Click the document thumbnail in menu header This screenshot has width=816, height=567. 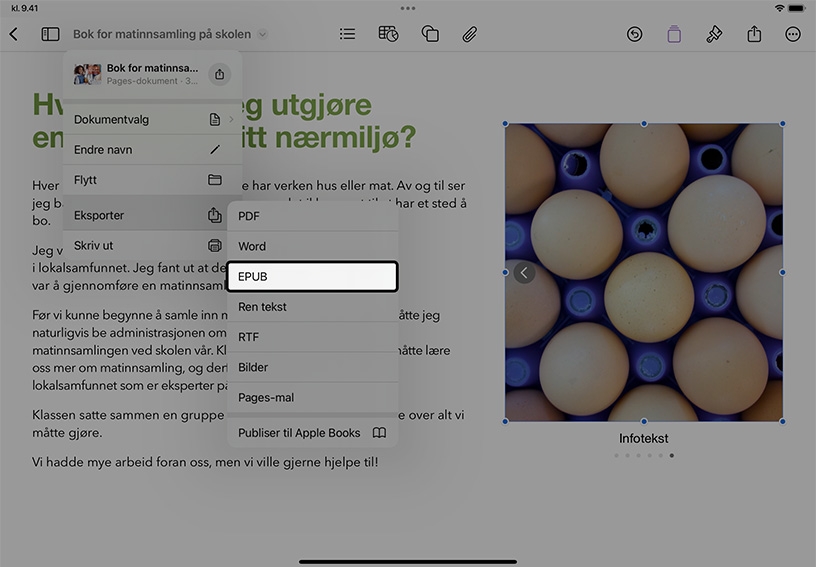point(87,74)
